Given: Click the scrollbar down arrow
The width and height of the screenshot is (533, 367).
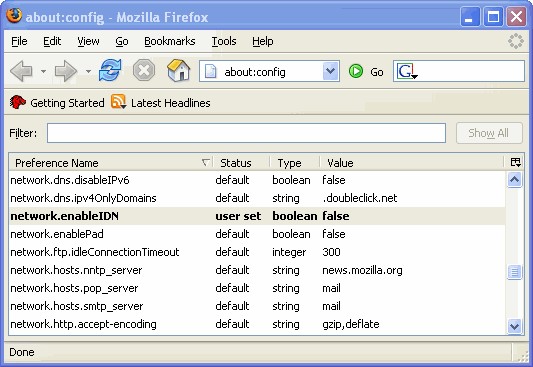Looking at the screenshot, I should point(515,326).
